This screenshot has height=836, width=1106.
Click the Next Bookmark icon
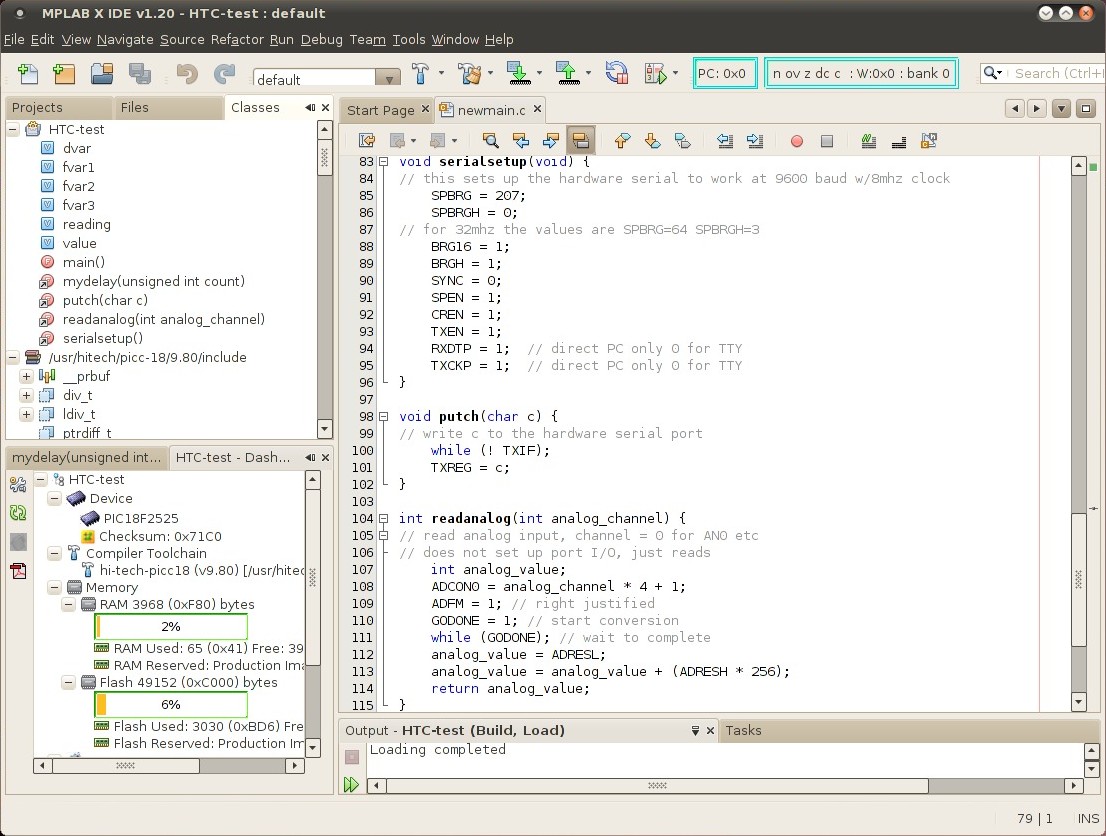pos(652,140)
